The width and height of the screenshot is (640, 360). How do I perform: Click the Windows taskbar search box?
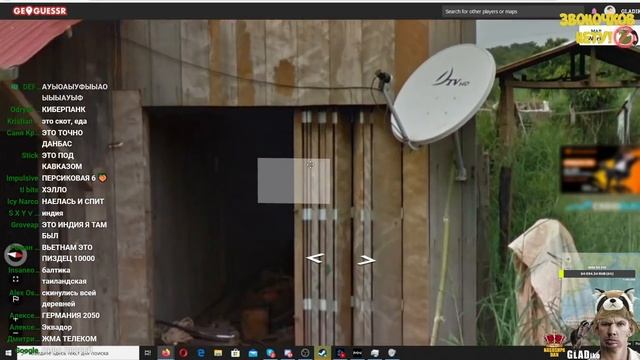click(78, 353)
